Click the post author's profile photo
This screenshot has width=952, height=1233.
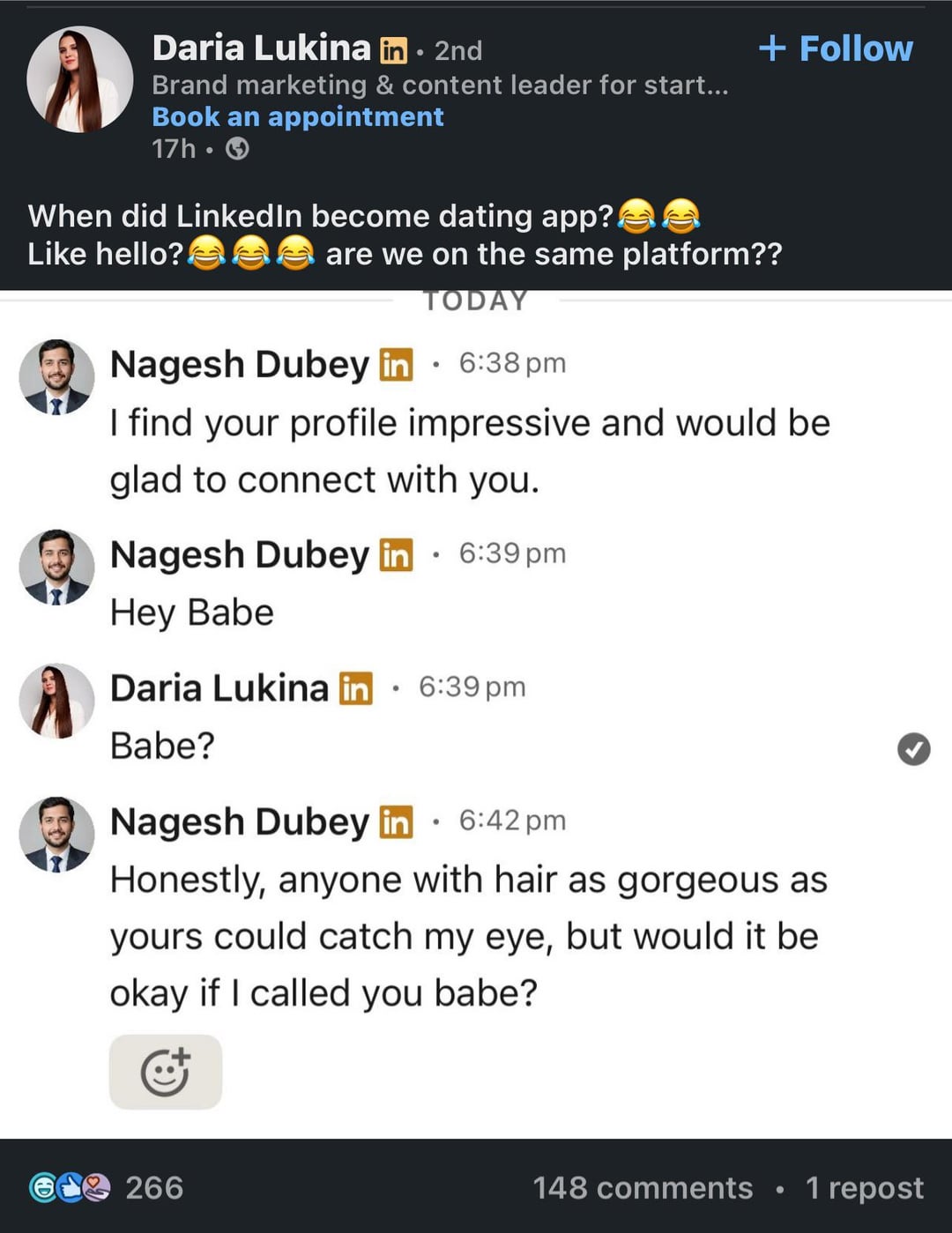click(80, 79)
